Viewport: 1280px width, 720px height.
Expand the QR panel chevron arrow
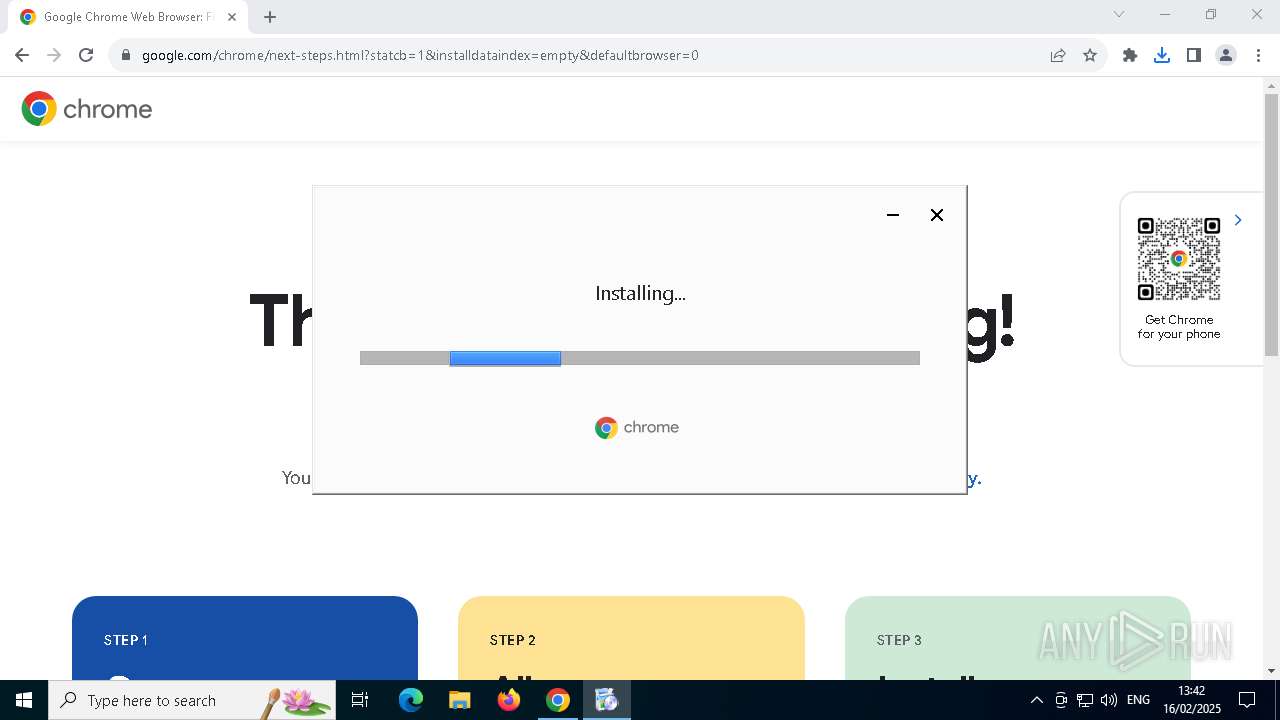click(x=1238, y=220)
